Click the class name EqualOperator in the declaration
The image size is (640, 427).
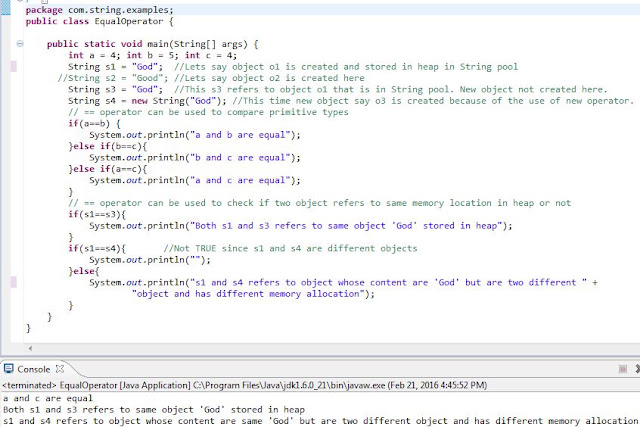pyautogui.click(x=129, y=21)
